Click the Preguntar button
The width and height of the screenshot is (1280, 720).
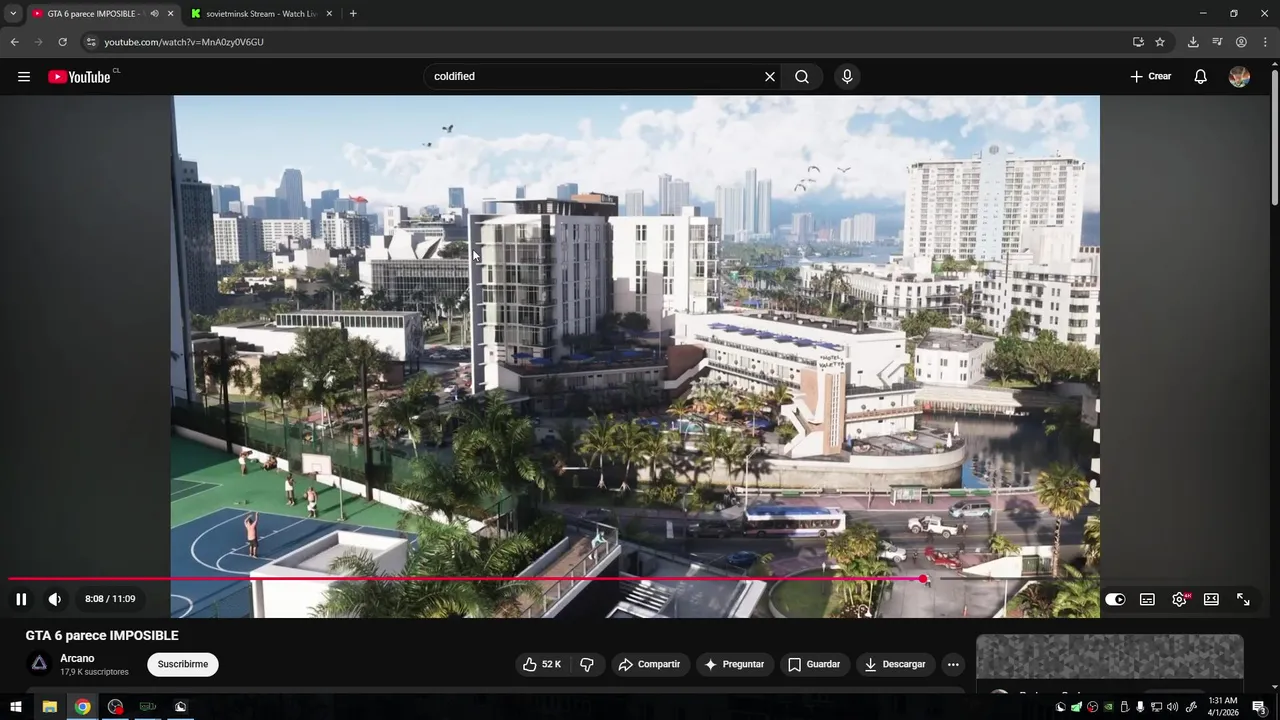pyautogui.click(x=734, y=664)
